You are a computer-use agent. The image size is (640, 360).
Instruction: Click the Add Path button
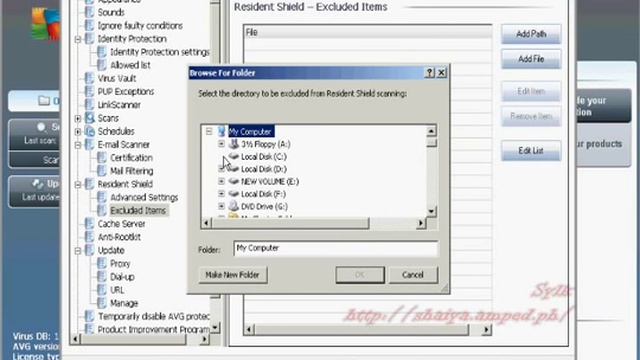531,34
